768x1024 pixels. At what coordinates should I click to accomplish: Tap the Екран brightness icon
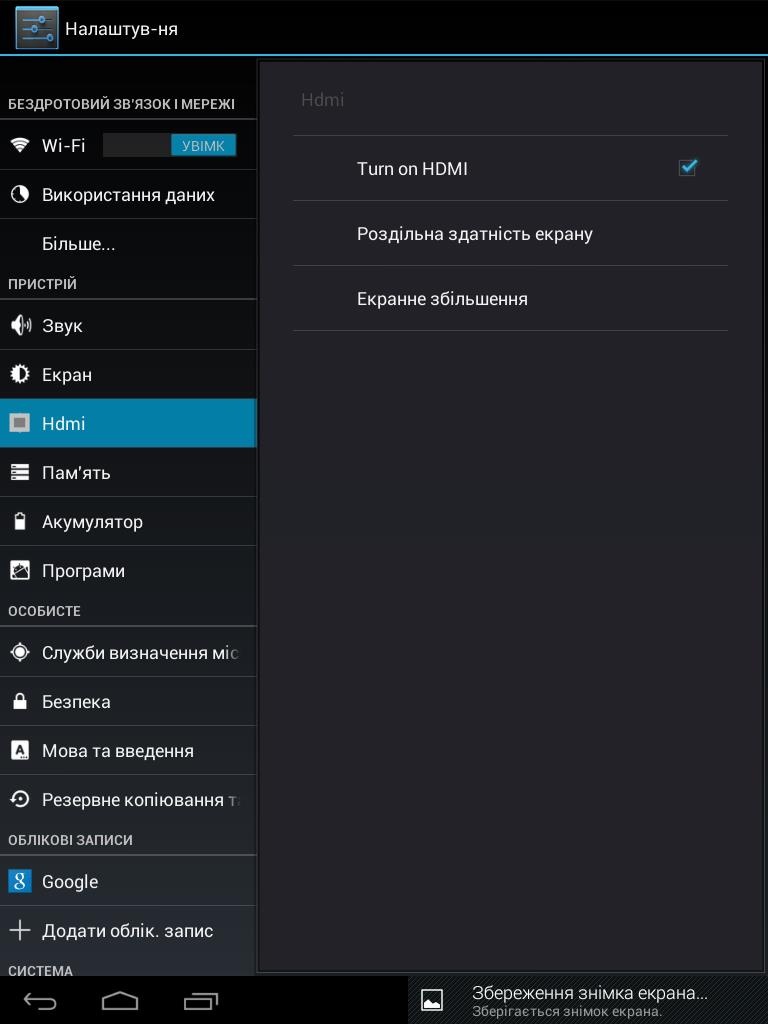click(x=20, y=374)
